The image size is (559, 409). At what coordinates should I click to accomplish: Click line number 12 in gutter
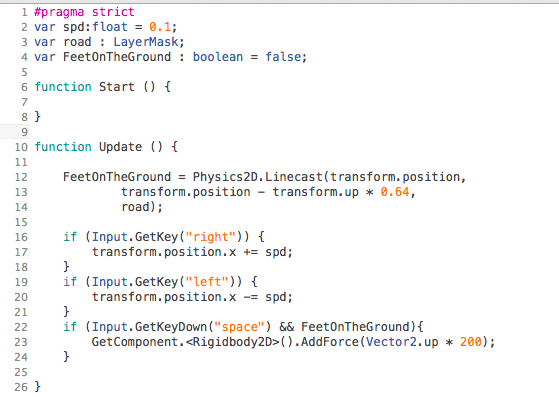21,177
